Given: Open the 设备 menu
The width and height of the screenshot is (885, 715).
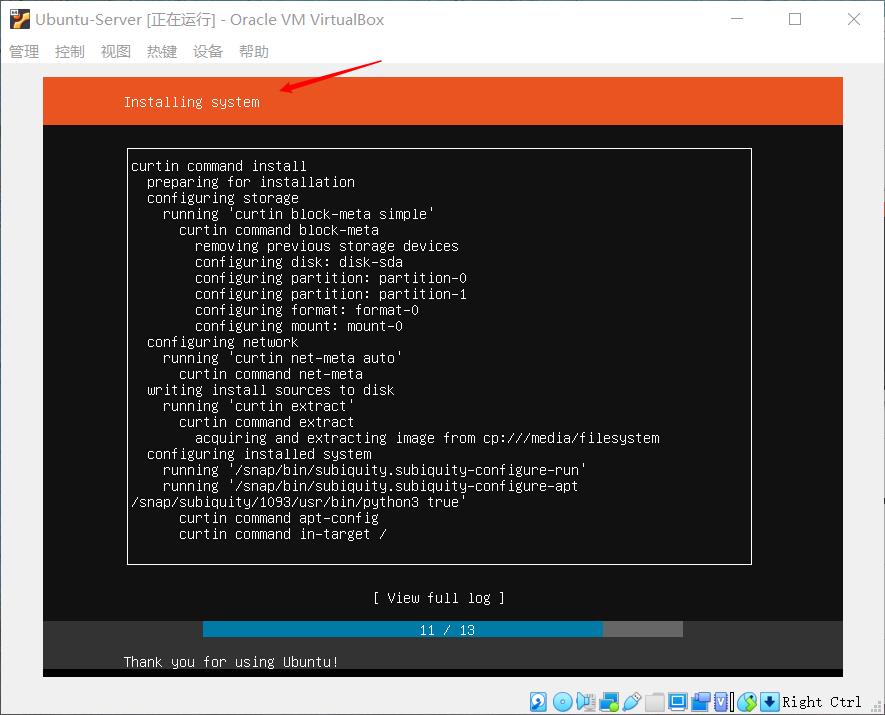Looking at the screenshot, I should 208,51.
